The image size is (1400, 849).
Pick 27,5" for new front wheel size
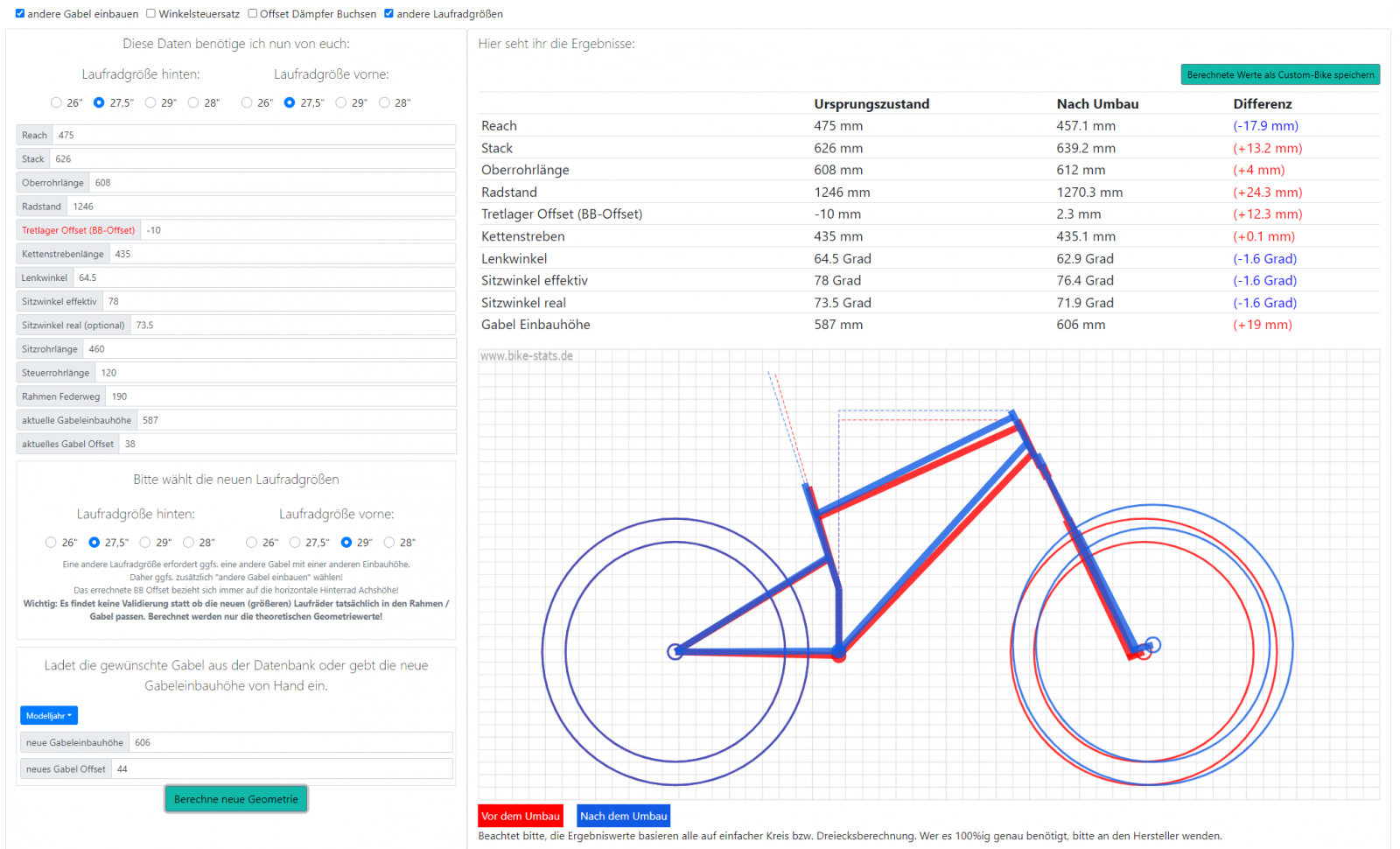295,543
